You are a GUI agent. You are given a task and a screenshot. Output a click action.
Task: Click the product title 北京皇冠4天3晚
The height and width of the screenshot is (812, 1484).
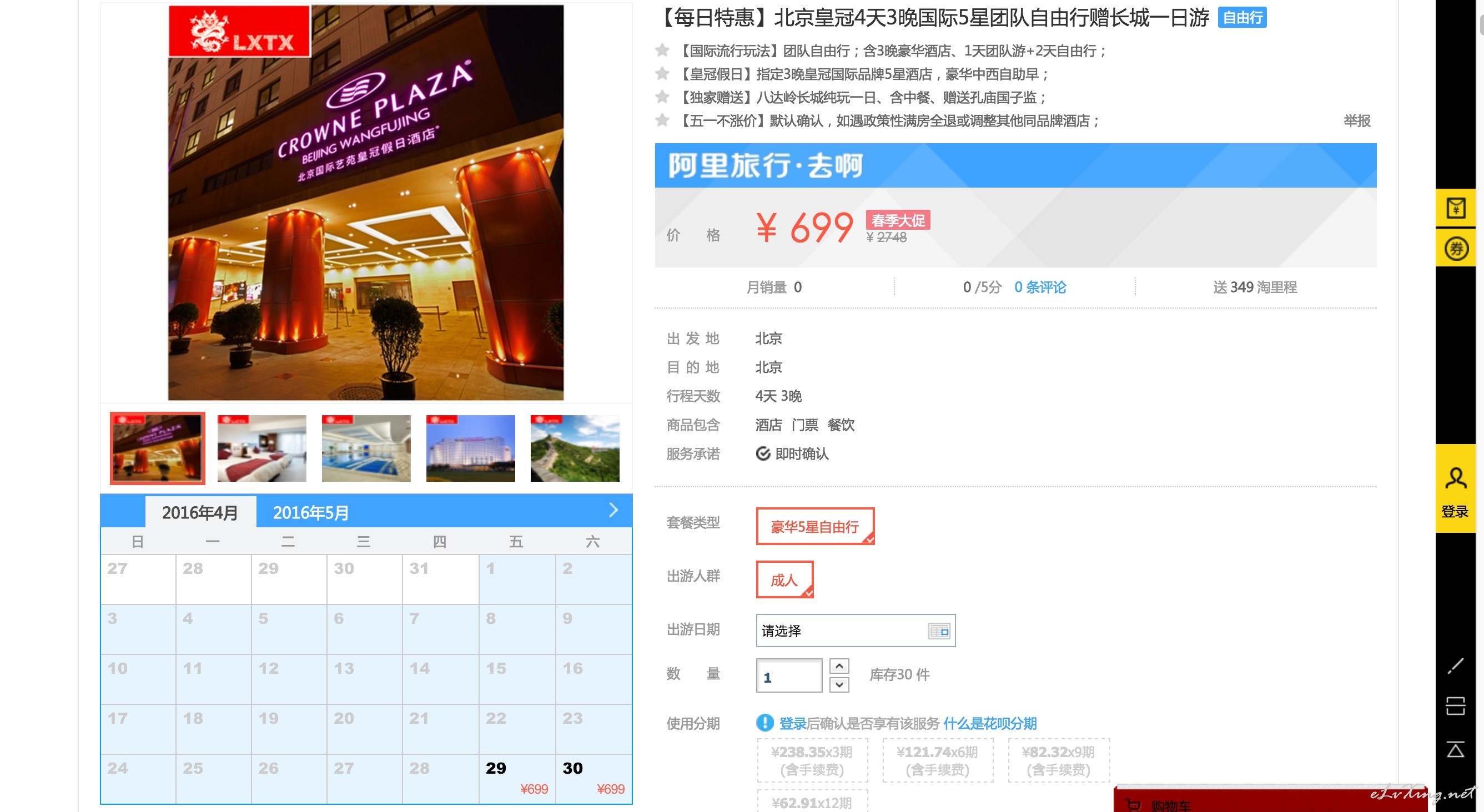pyautogui.click(x=933, y=18)
